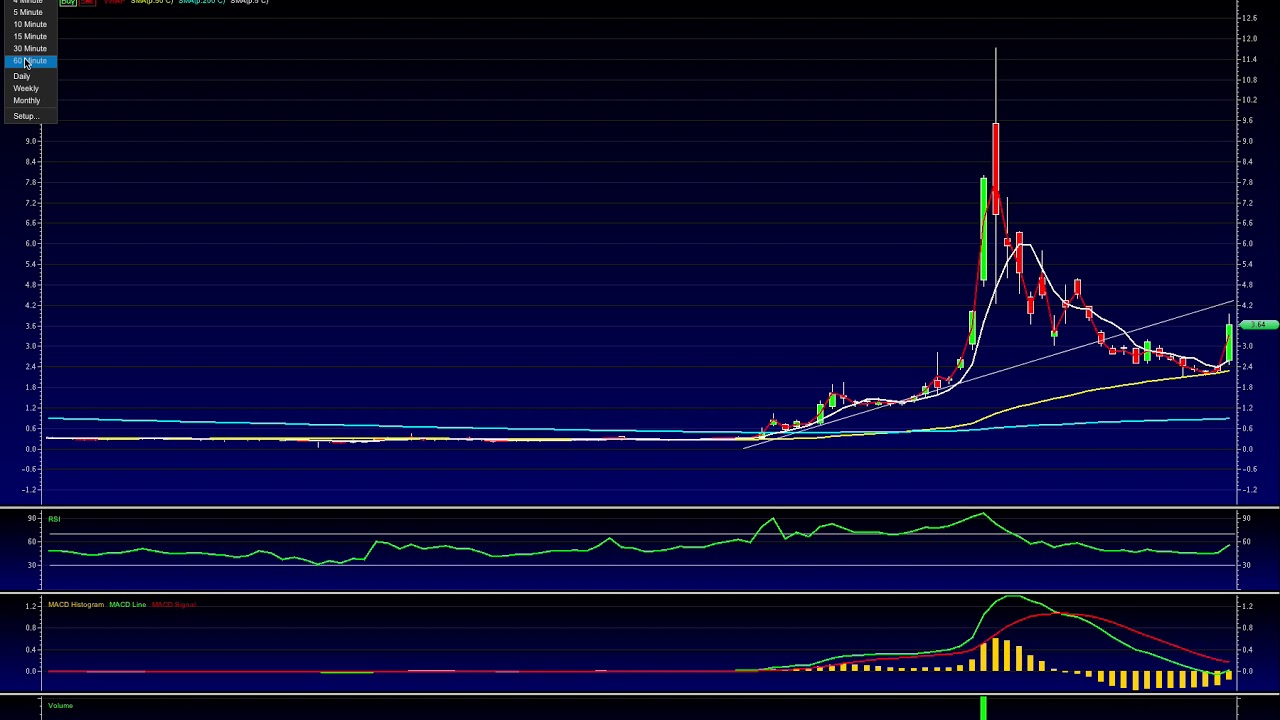Choose 30 Minute from the interval menu
This screenshot has height=720, width=1280.
click(x=30, y=48)
